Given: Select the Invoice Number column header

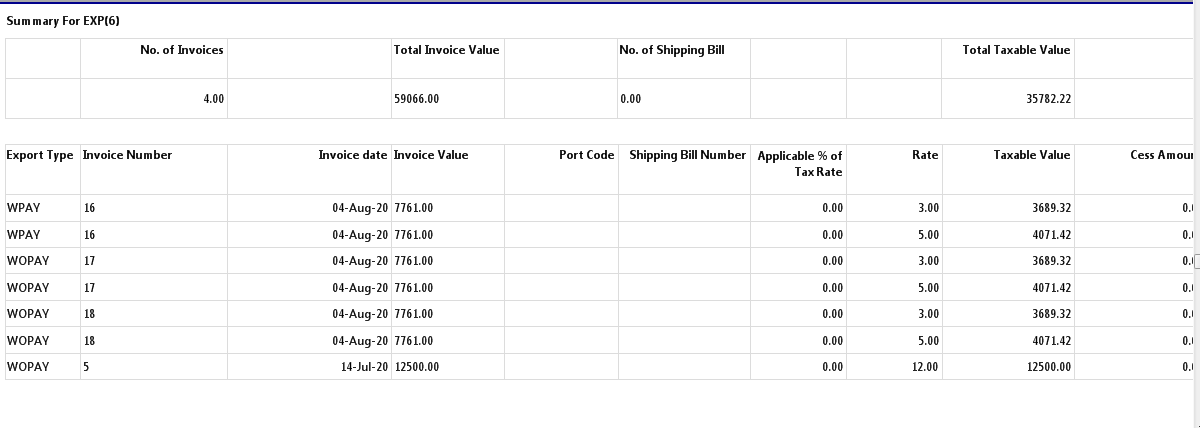Looking at the screenshot, I should pos(127,155).
